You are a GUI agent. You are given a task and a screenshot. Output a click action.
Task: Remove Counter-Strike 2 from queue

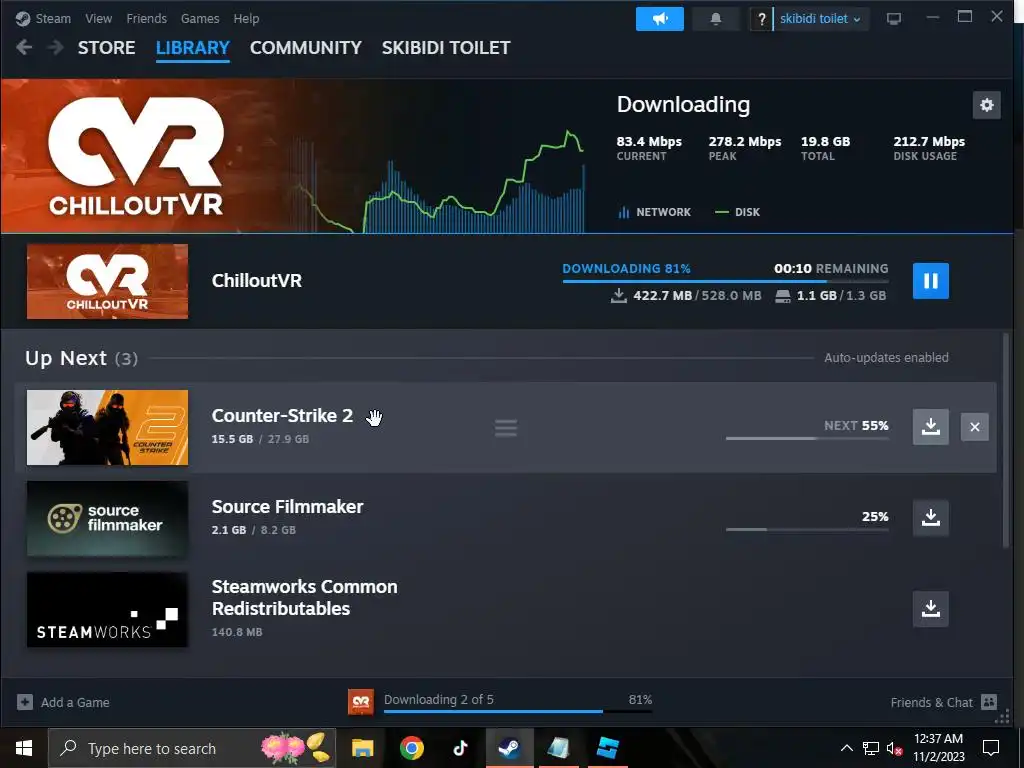pos(974,427)
